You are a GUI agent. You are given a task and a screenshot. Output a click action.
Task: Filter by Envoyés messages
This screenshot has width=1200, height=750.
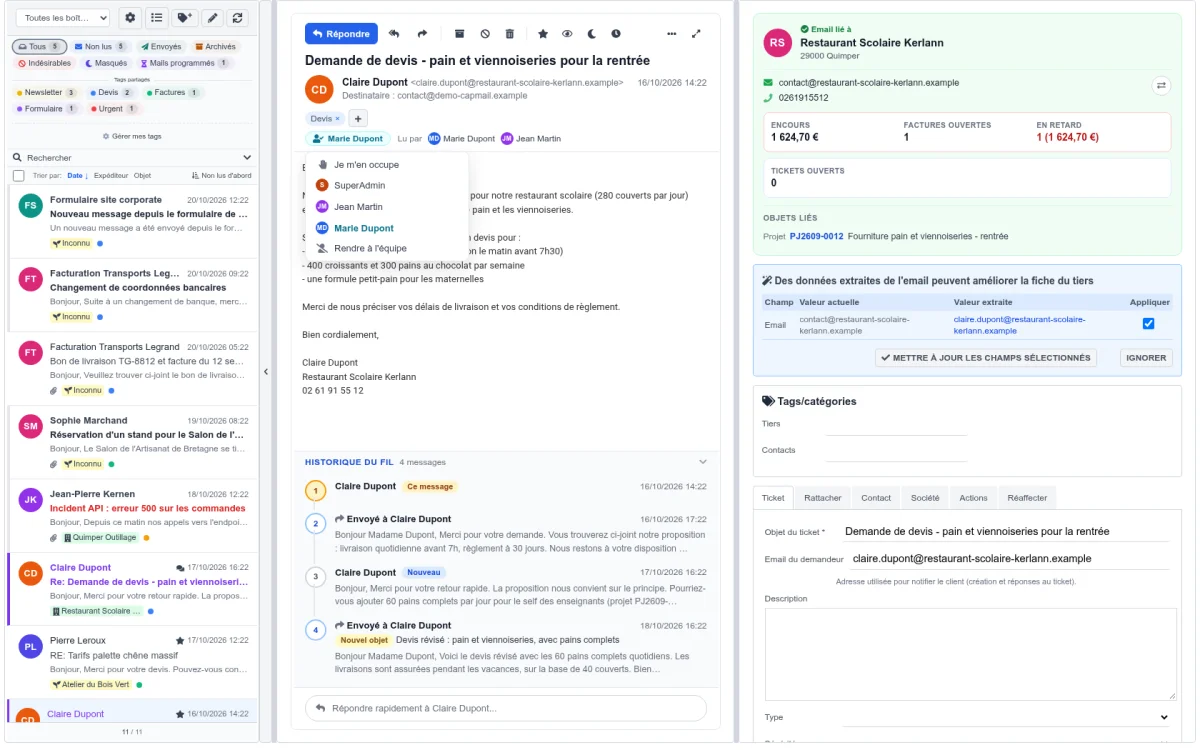click(161, 47)
